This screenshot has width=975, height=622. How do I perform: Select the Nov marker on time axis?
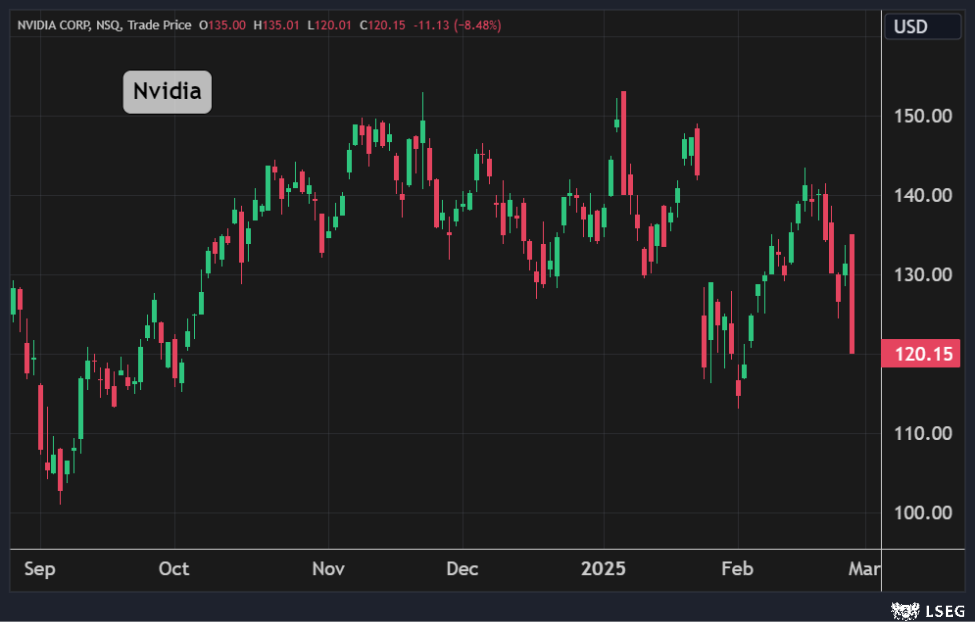pos(328,569)
